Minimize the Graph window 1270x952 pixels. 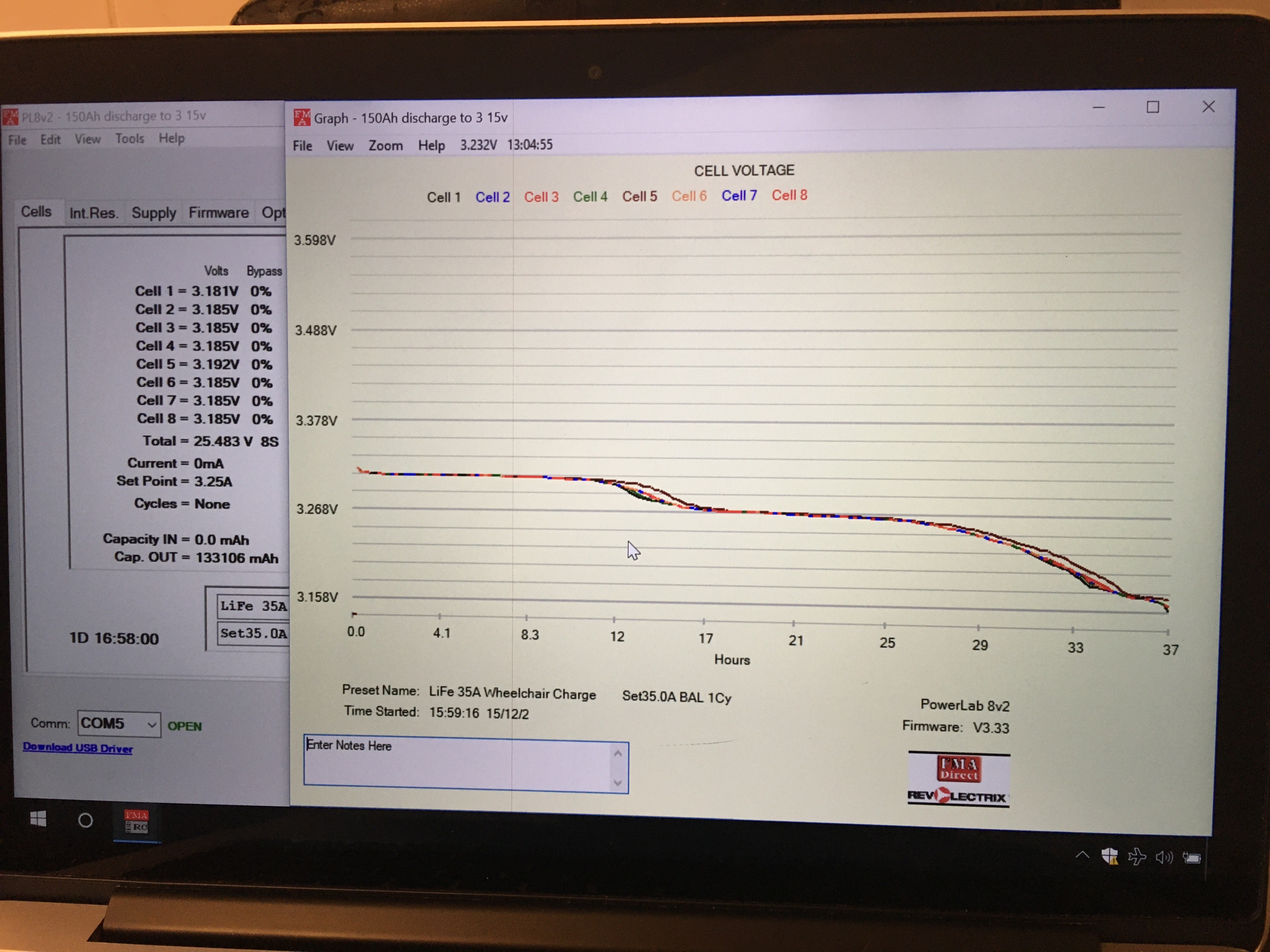point(1099,107)
